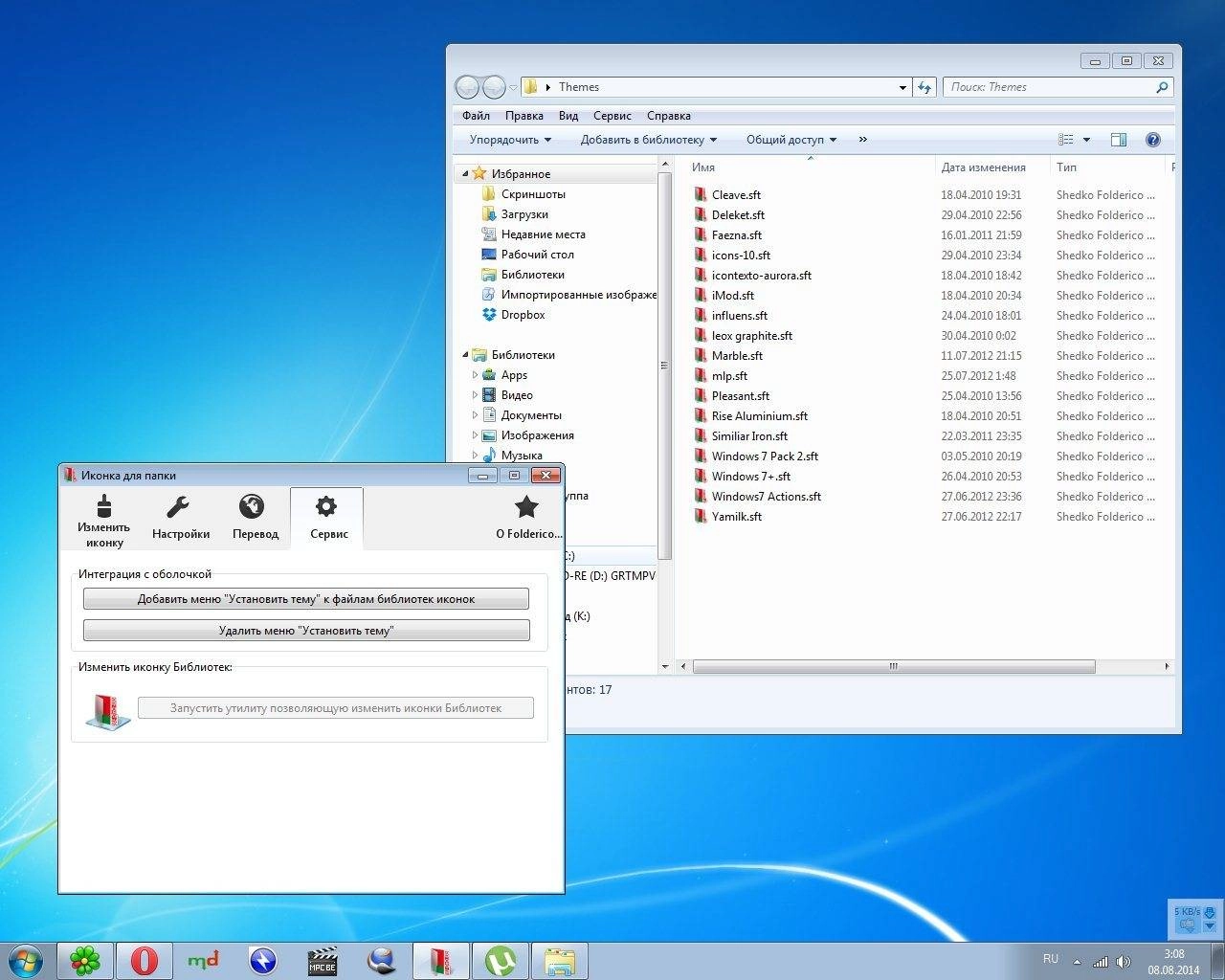The image size is (1225, 980).
Task: Click the Add "Установить тему" menu button
Action: (306, 599)
